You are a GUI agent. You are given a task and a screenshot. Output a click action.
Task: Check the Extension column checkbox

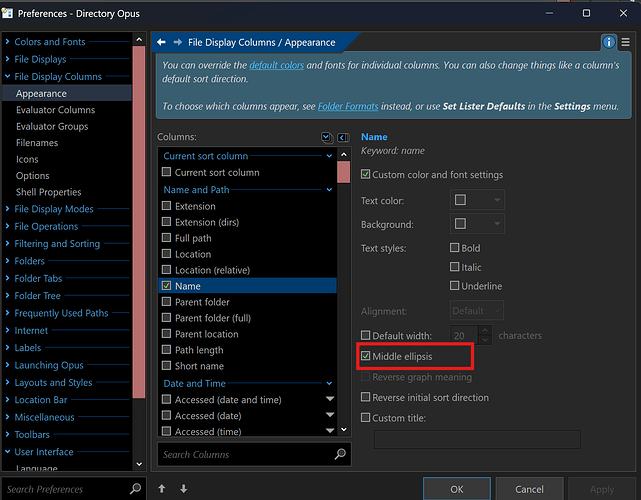(x=166, y=206)
